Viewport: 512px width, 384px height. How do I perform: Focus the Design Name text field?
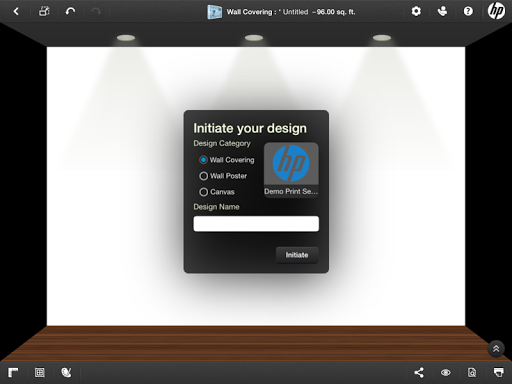(256, 224)
